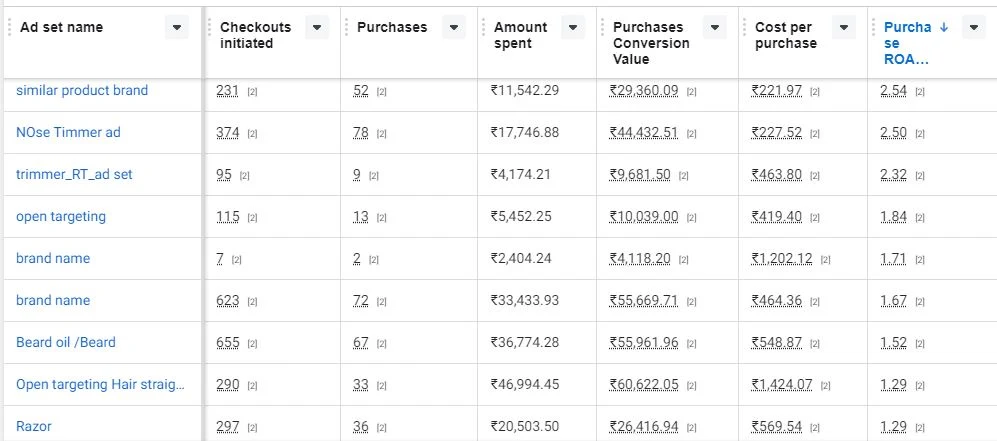Open the Open targeting Hair straig… ad set

100,384
